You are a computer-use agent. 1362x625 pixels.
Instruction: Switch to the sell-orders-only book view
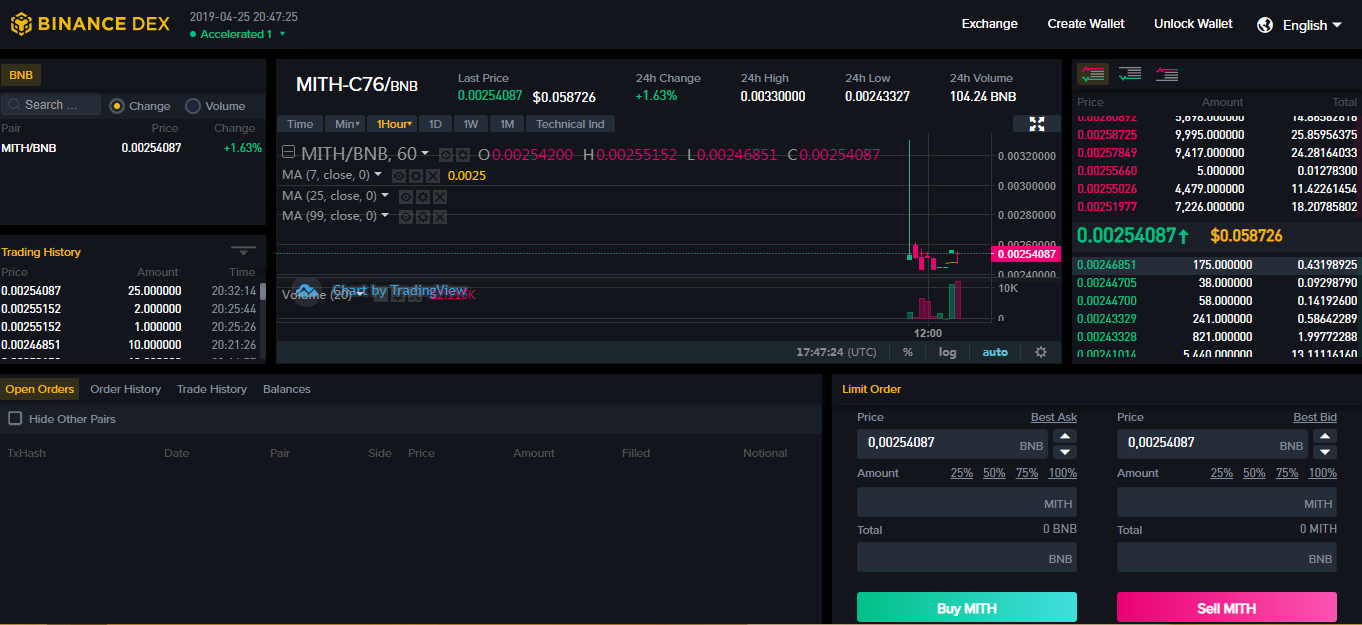(1165, 74)
